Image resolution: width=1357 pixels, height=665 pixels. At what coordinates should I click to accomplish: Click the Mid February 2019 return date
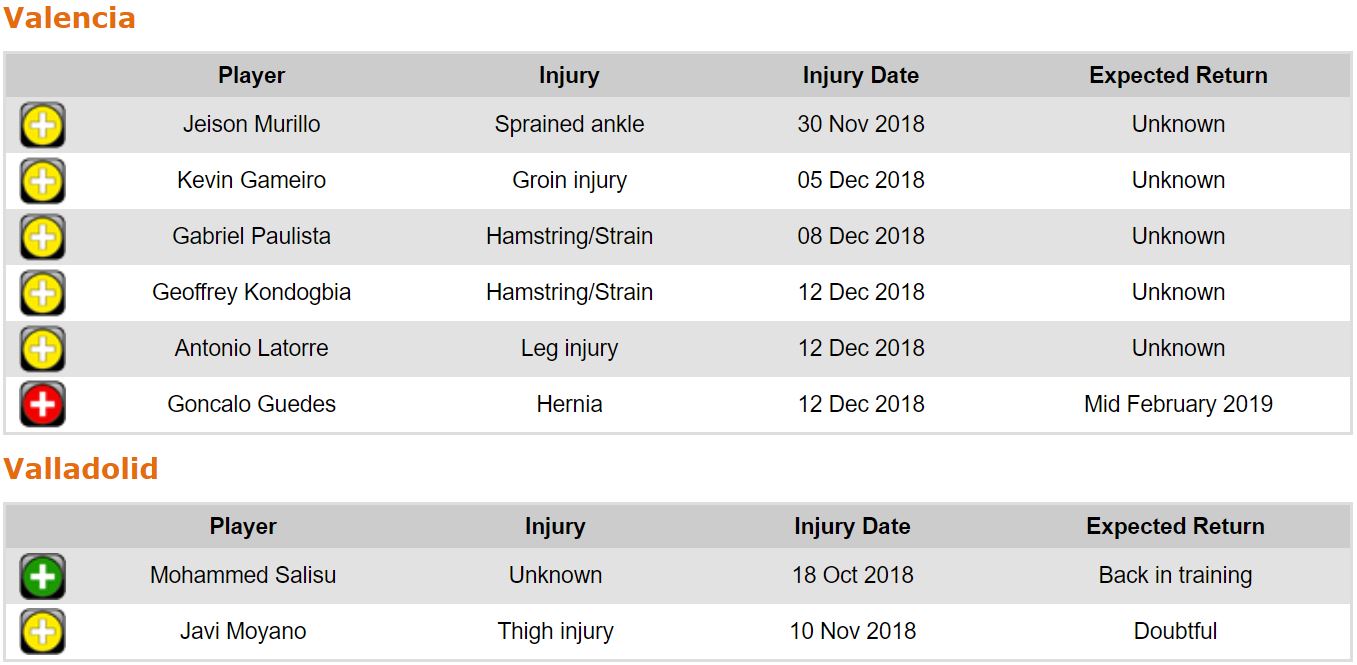(1178, 405)
